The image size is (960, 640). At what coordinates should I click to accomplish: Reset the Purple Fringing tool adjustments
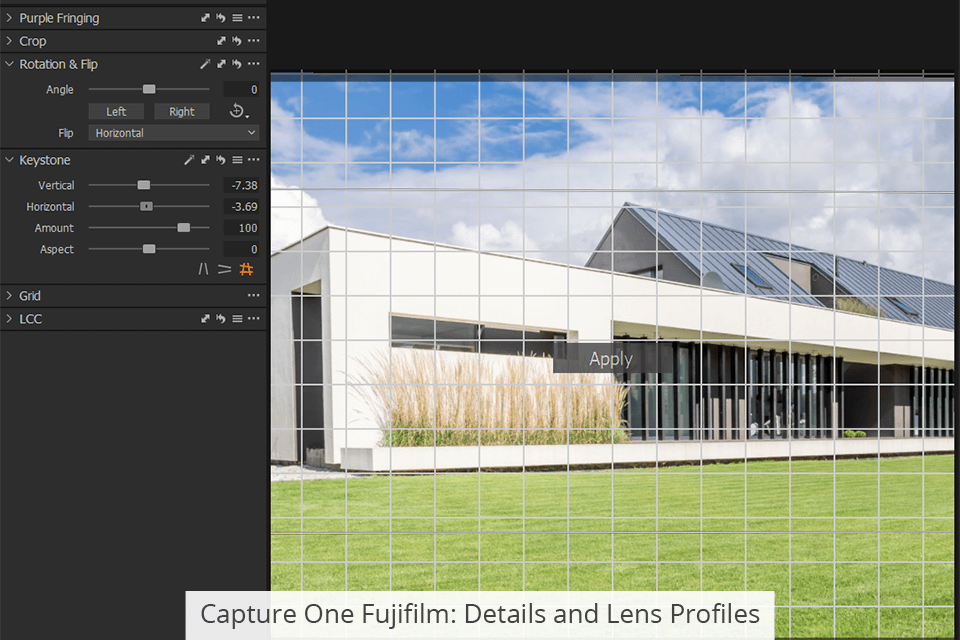pos(220,18)
